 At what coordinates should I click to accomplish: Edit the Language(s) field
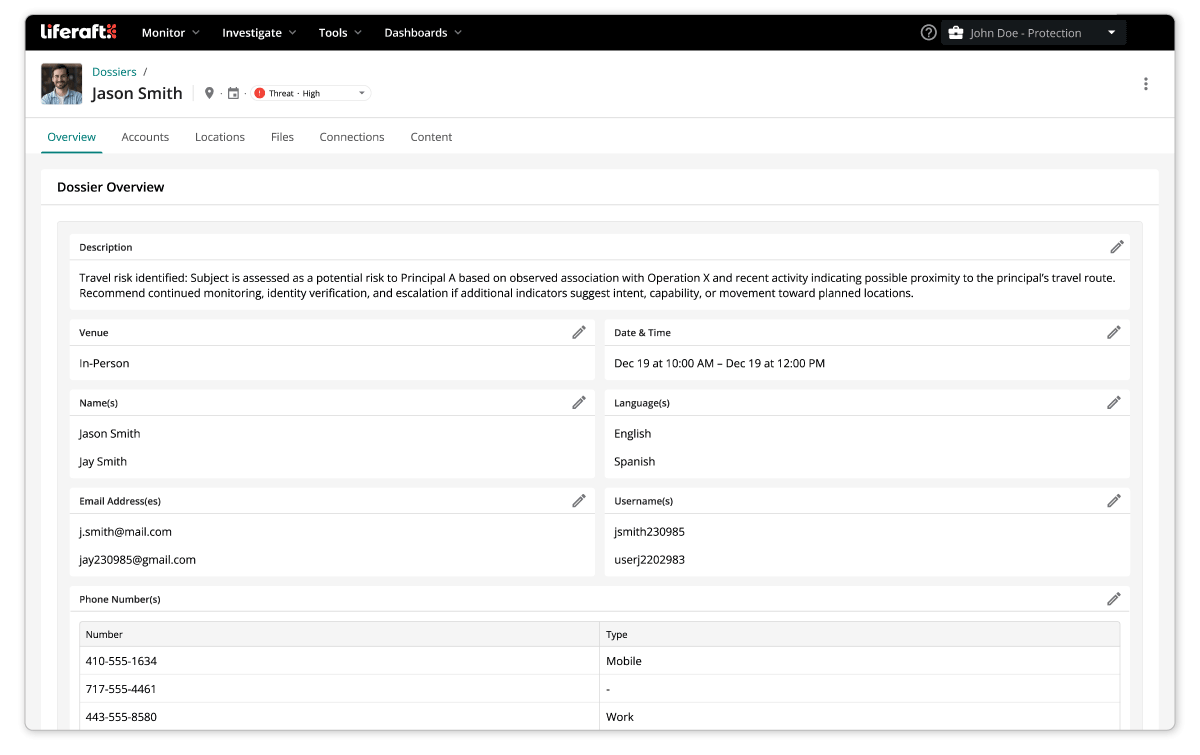(1113, 402)
